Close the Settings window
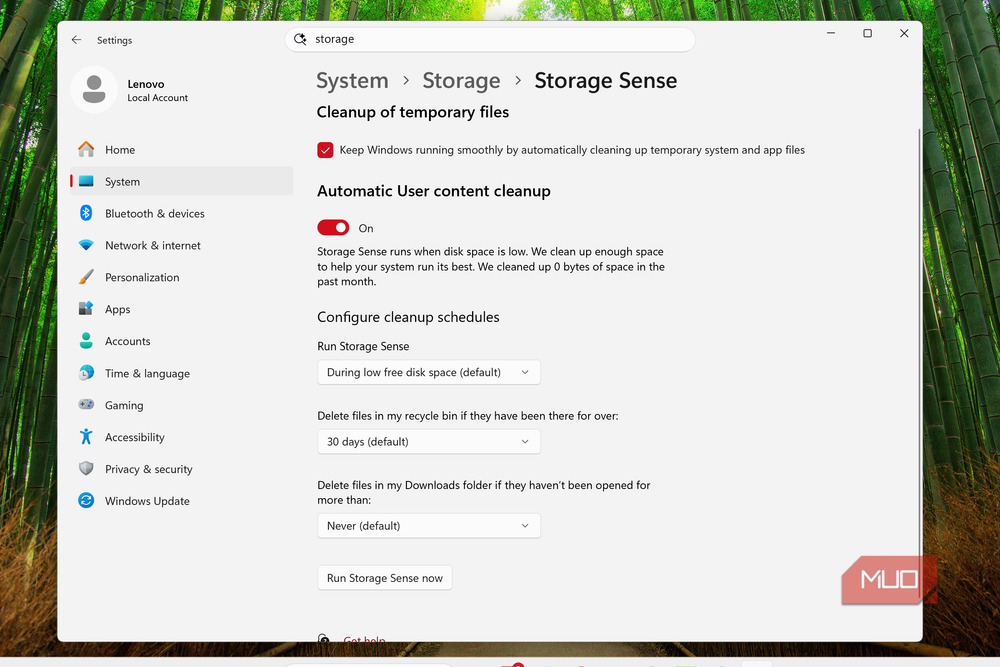The image size is (1000, 667). [x=904, y=33]
